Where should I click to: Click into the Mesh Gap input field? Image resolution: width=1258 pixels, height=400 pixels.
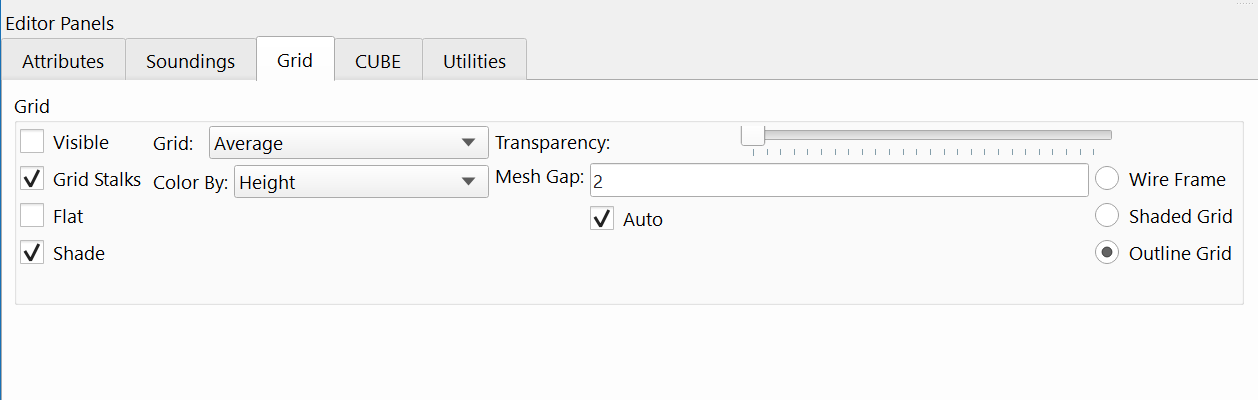(838, 181)
